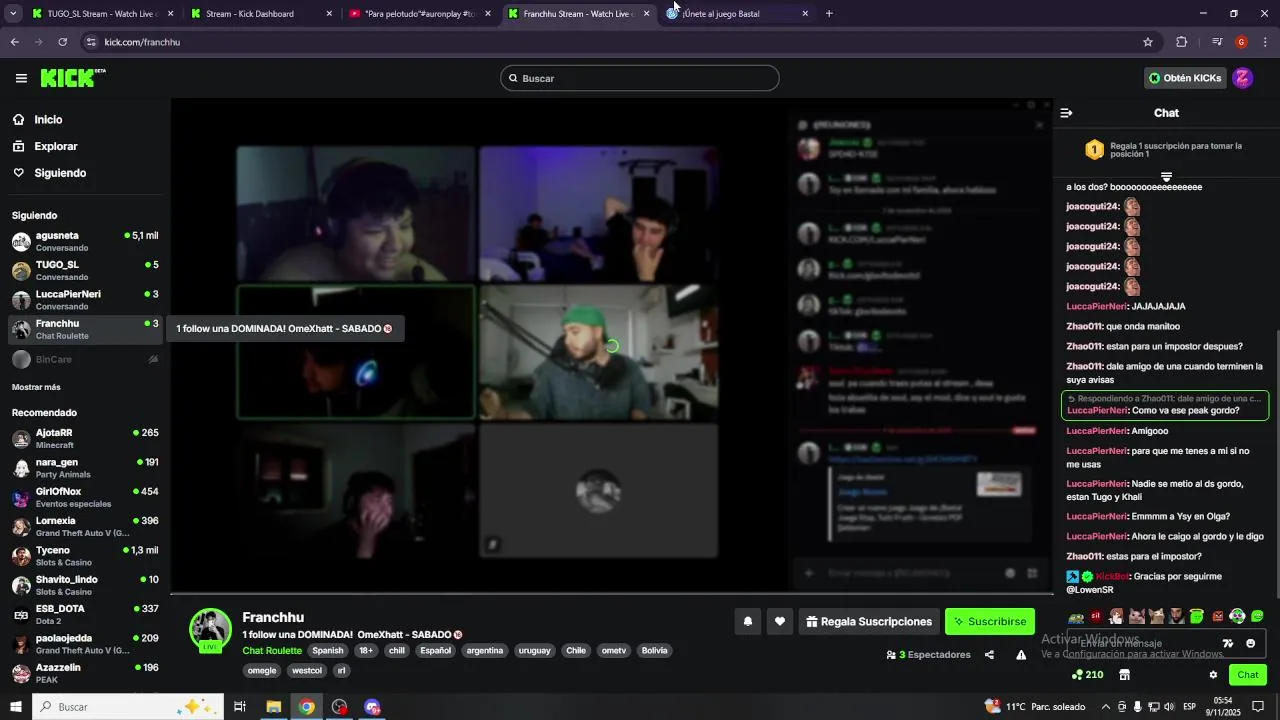
Task: Insert the red angry face quick emote
Action: pos(1217,617)
